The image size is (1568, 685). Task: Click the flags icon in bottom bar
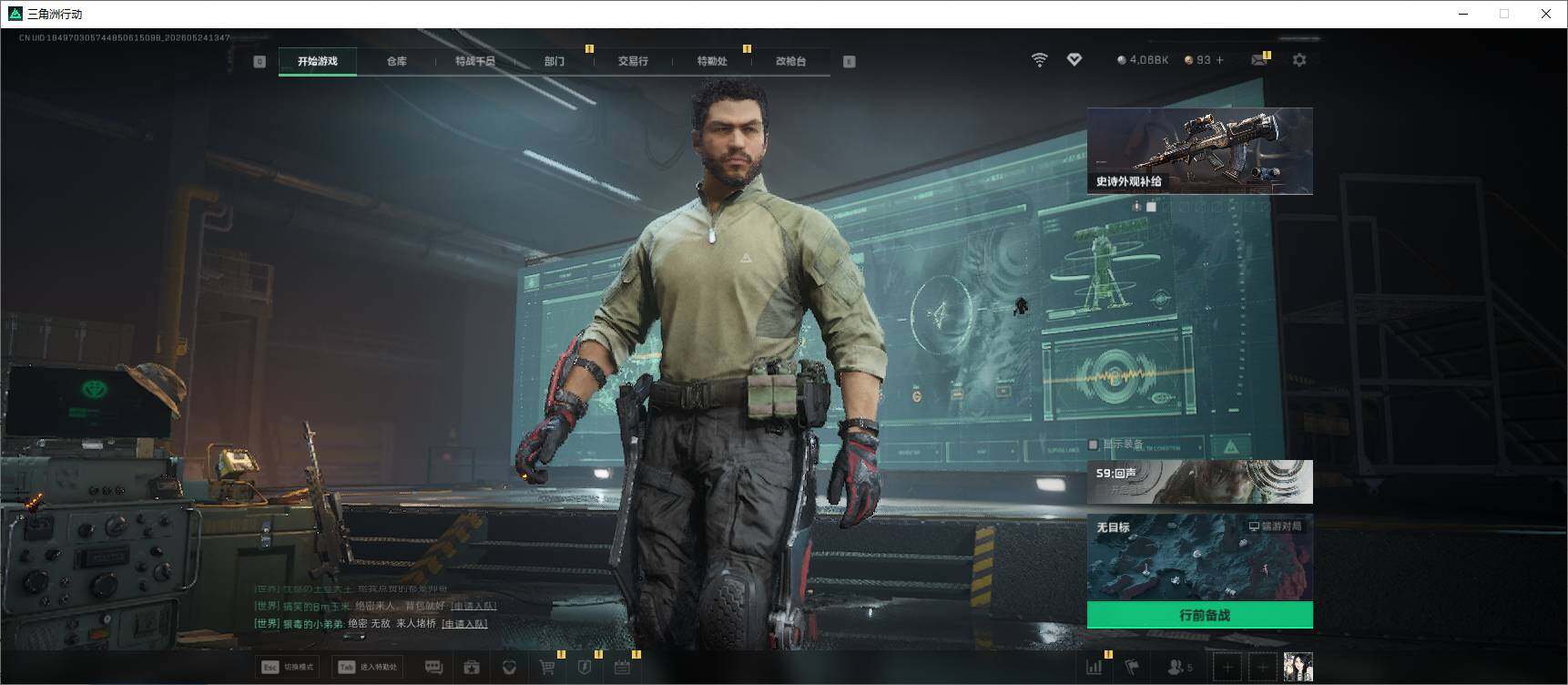(1132, 668)
